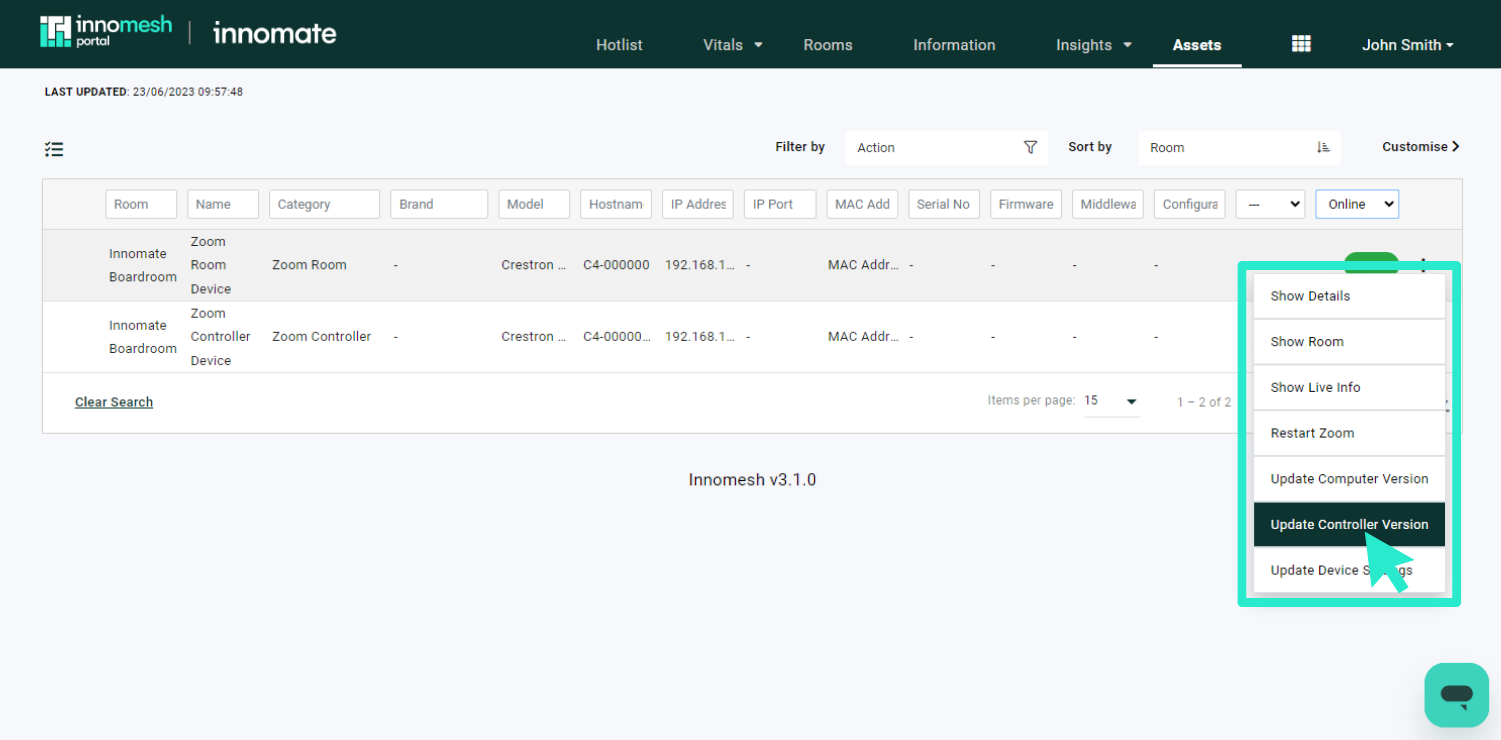Open the three-dot menu on Zoom Room Device row
This screenshot has width=1501, height=740.
tap(1423, 265)
